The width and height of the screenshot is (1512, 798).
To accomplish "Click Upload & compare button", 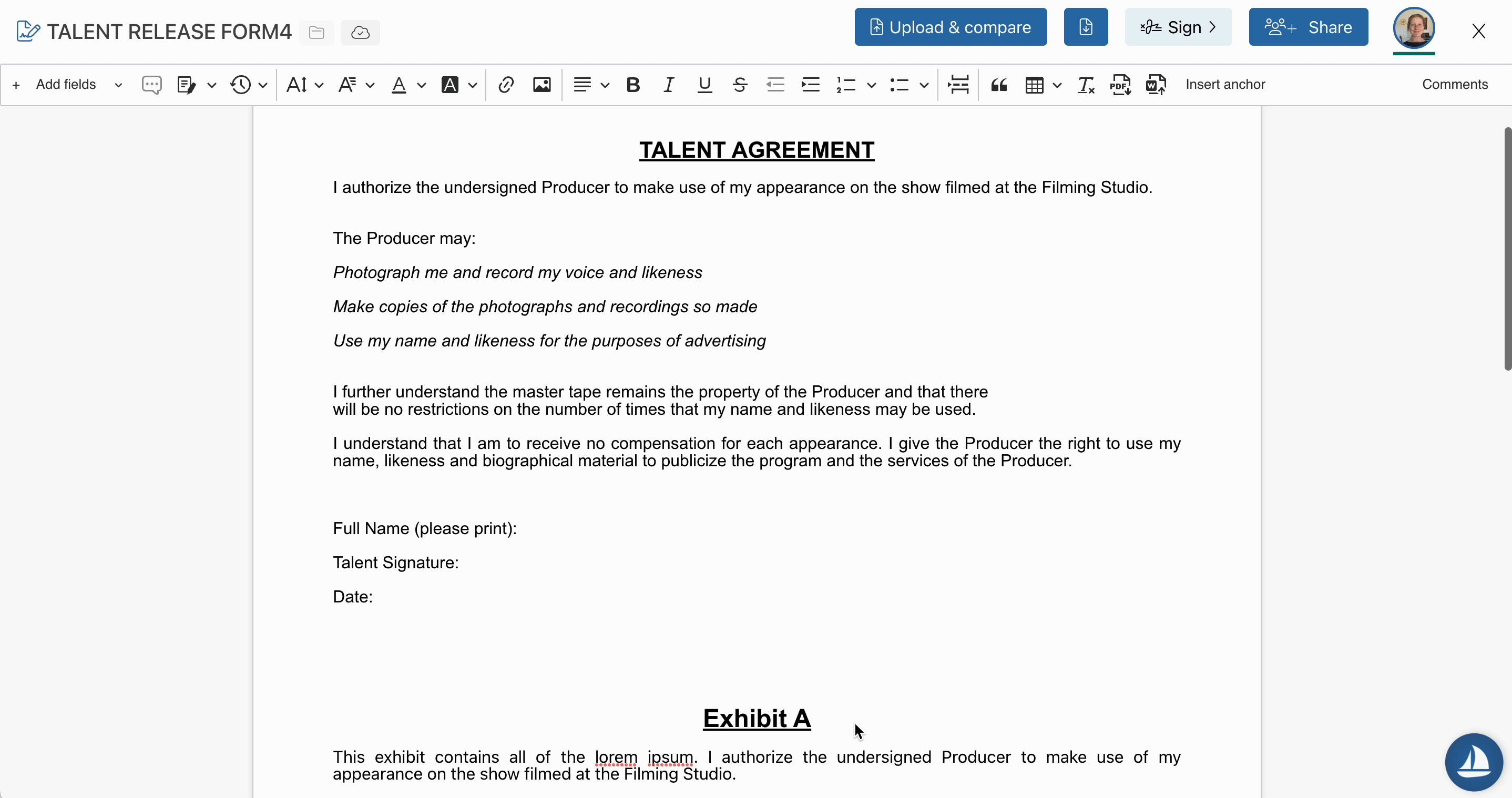I will click(951, 27).
